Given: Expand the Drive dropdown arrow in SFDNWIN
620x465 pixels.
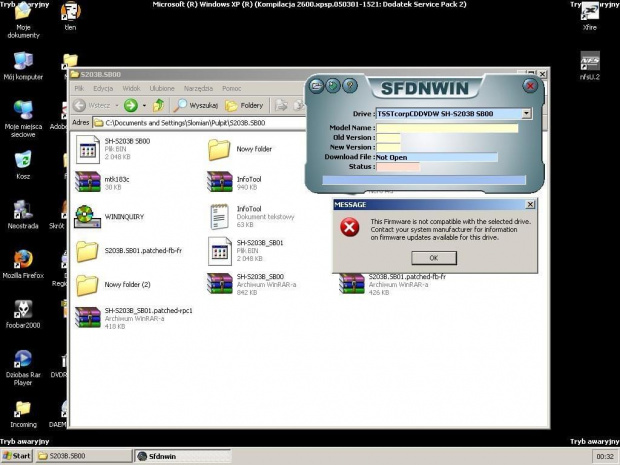Looking at the screenshot, I should point(526,114).
